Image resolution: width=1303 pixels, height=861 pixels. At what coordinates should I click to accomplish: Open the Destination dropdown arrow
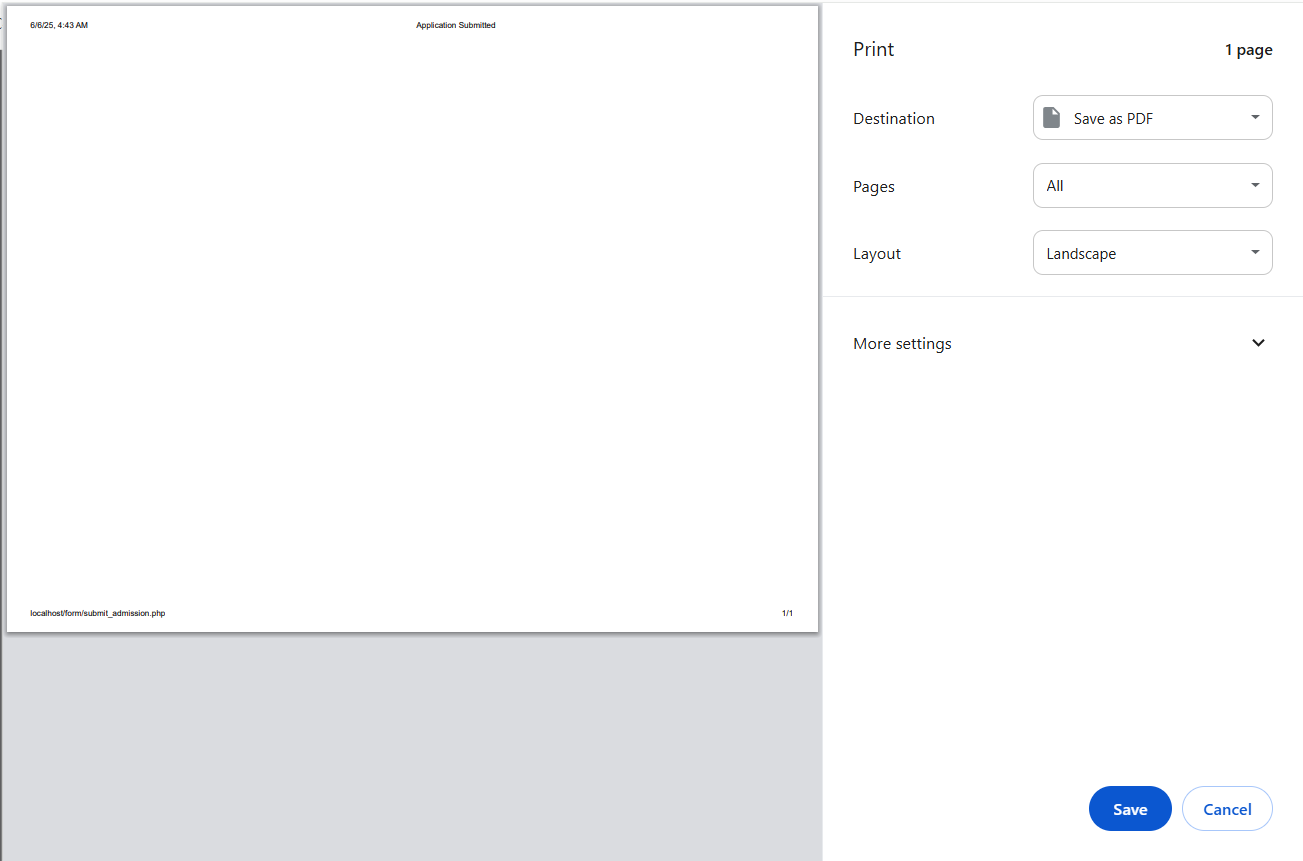point(1255,118)
